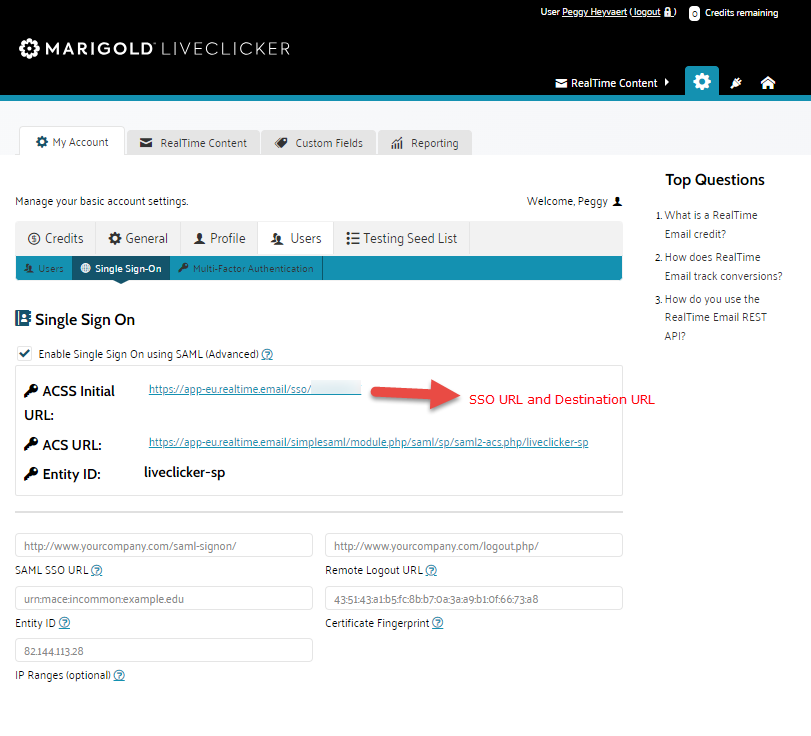Click help icon beside IP Ranges (optional)
The height and width of the screenshot is (736, 811).
coord(119,675)
